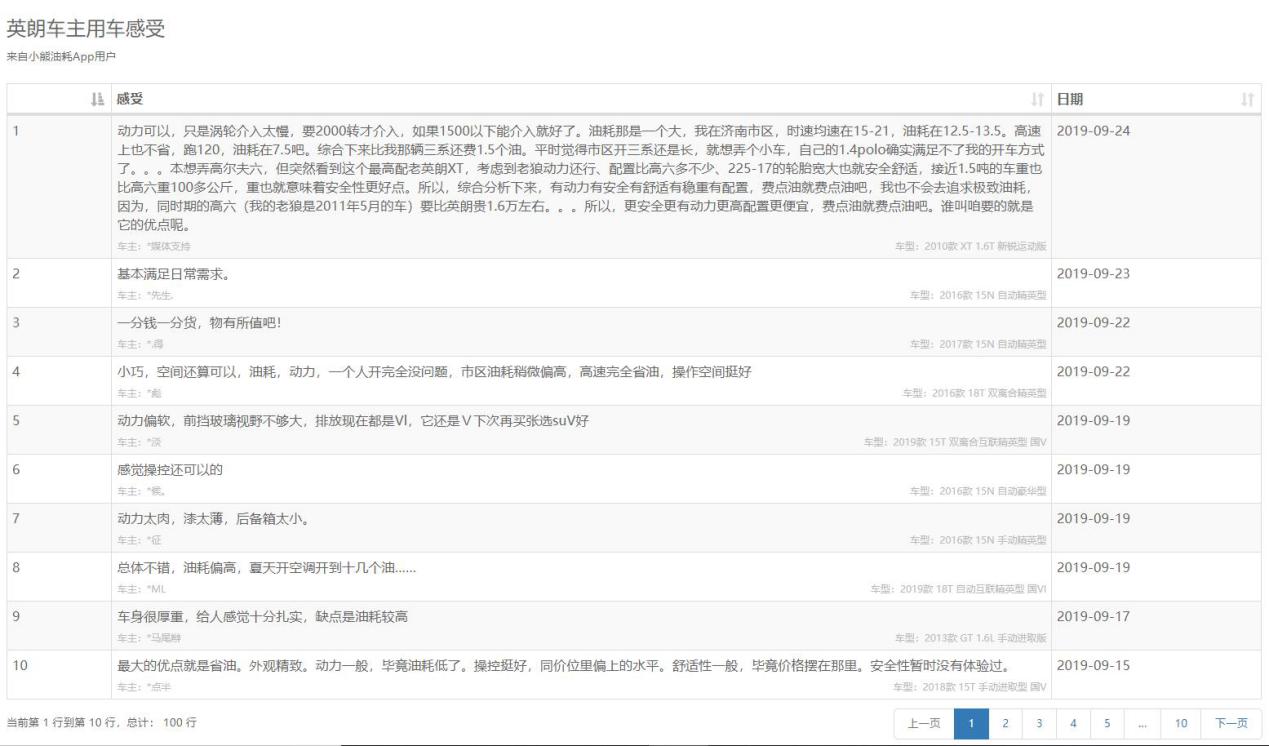Open page 3 of the reviews
The width and height of the screenshot is (1269, 746).
coord(1039,723)
